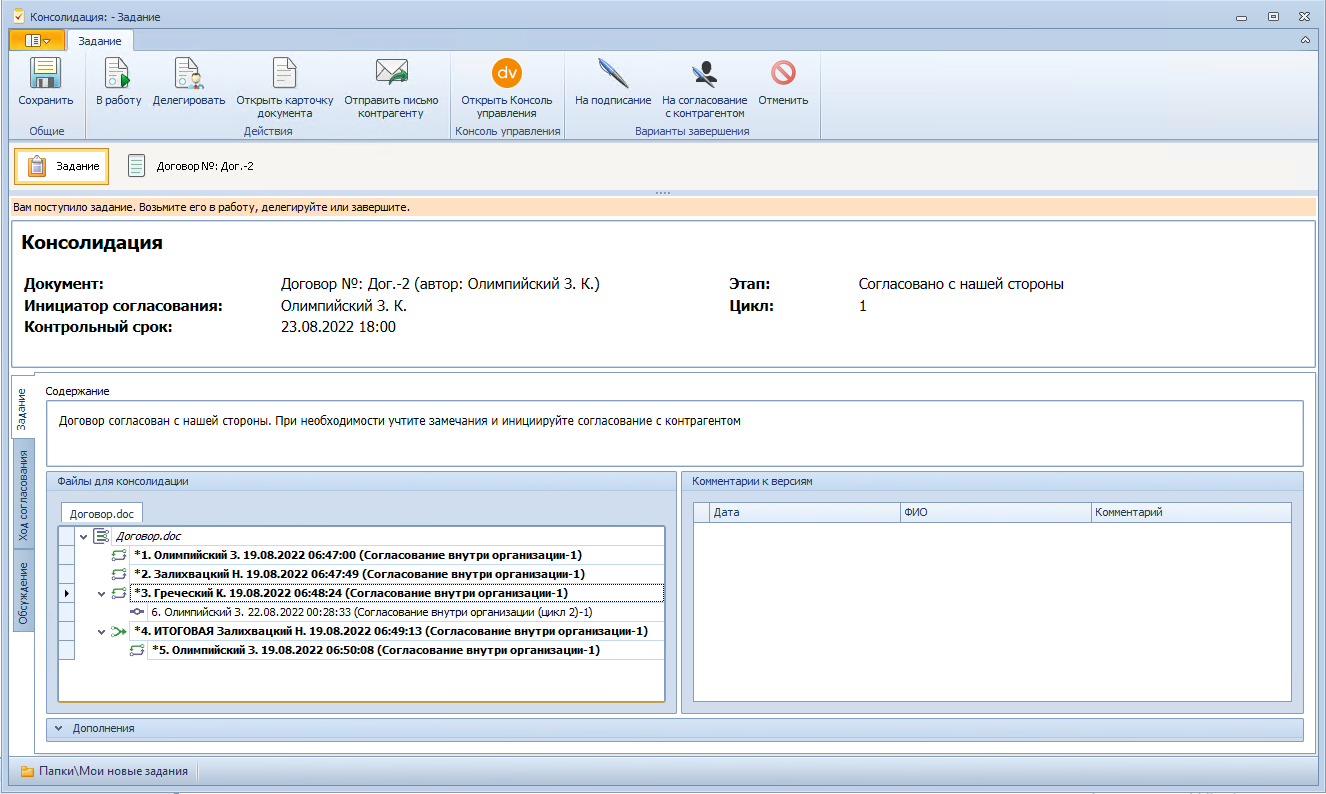Click the 'Задание' navigation button
This screenshot has height=794, width=1326.
coord(62,166)
